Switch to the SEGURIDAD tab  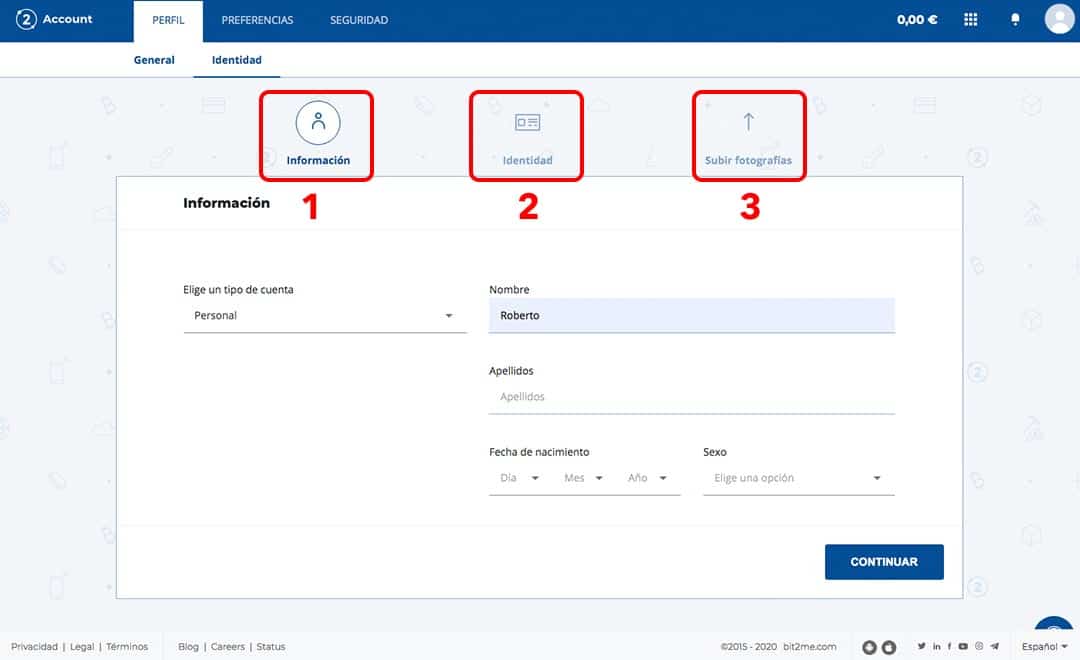click(359, 21)
